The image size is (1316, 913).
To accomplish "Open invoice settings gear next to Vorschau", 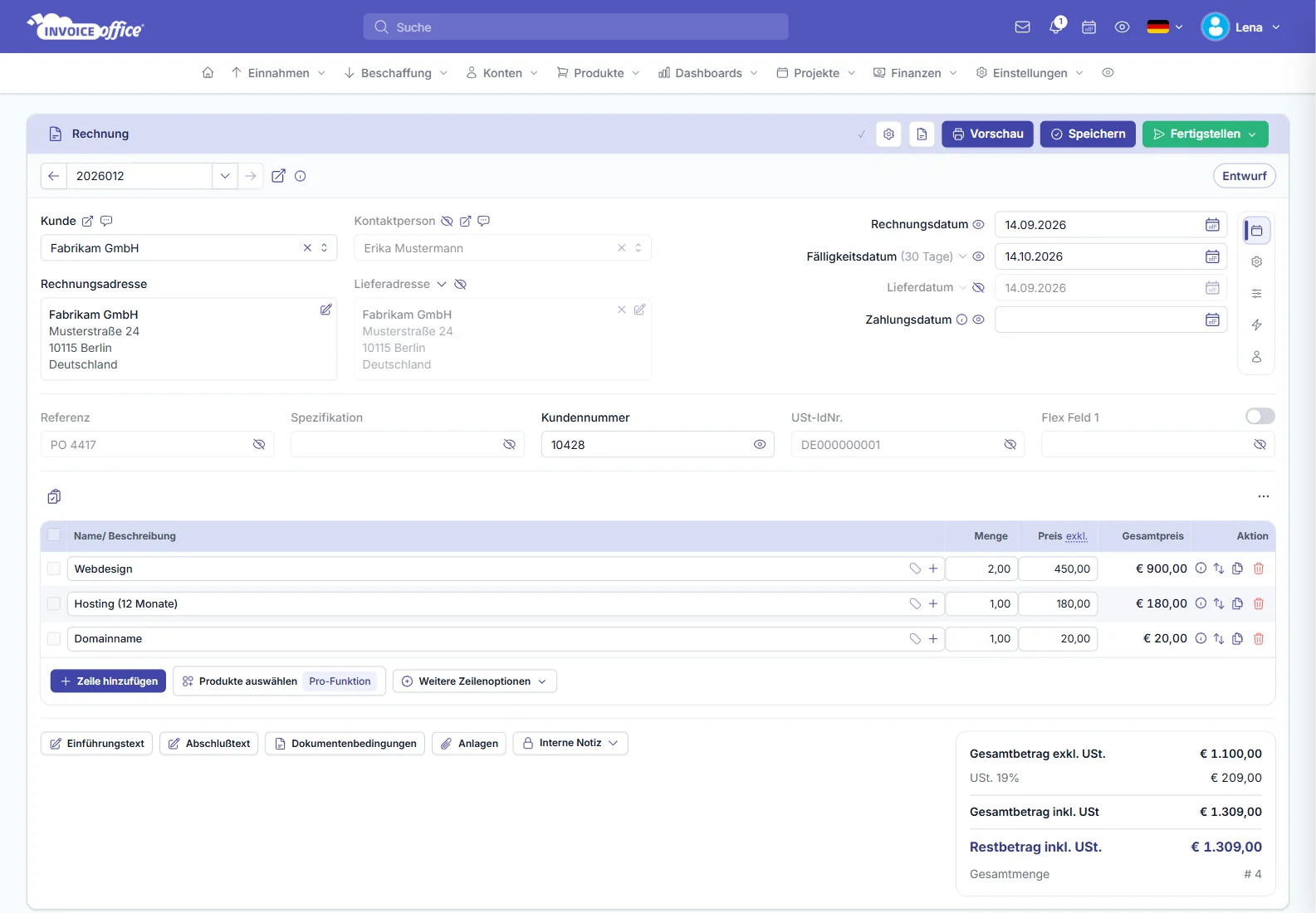I will (x=888, y=134).
